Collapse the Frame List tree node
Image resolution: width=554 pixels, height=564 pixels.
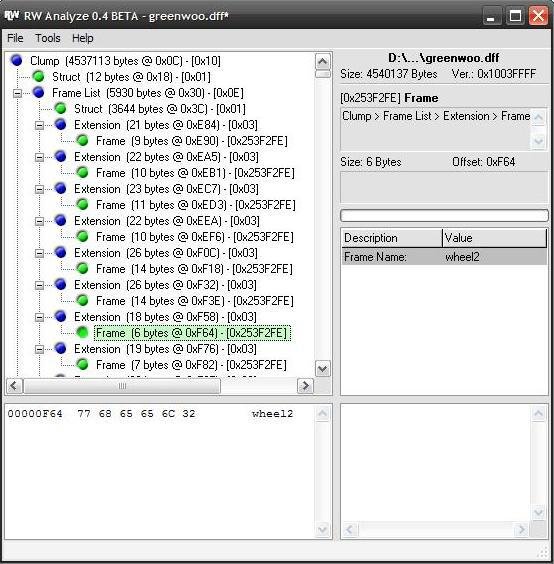(17, 93)
